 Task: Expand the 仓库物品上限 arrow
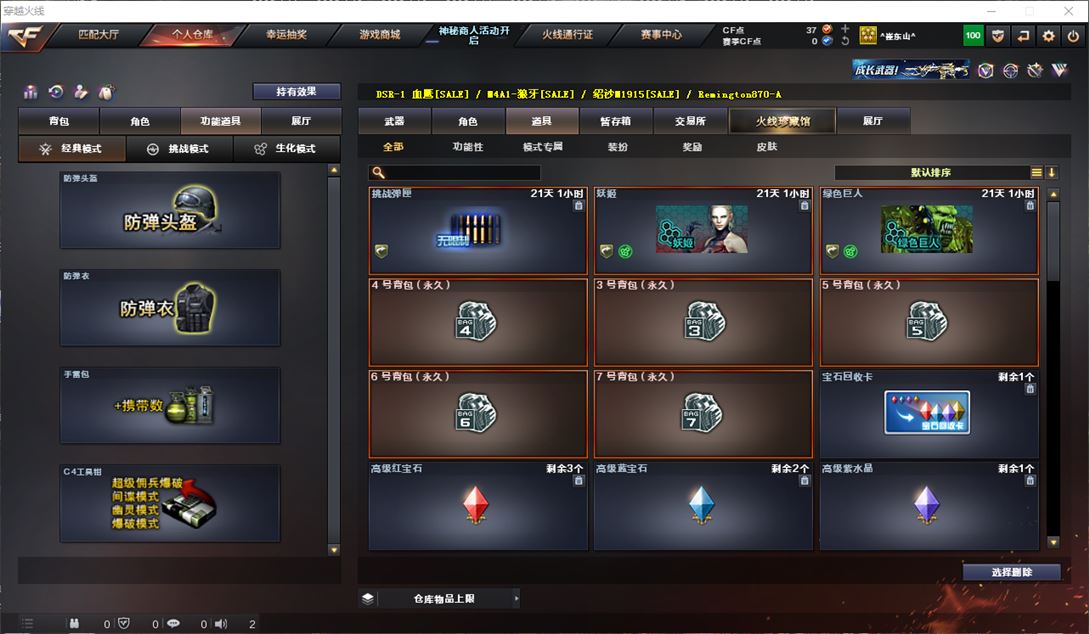pyautogui.click(x=516, y=599)
